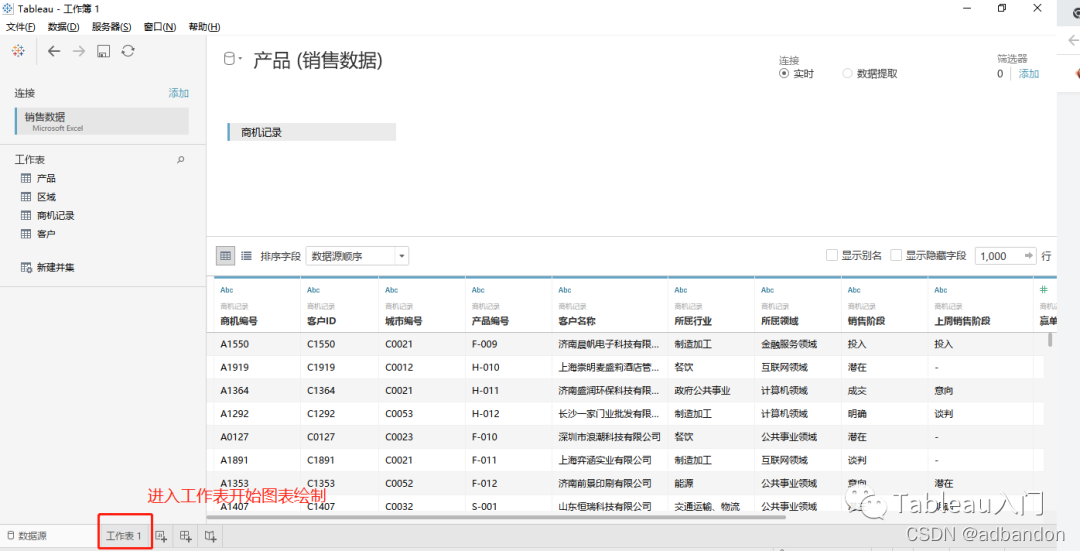The image size is (1080, 551).
Task: Click the Abc type icon above 销售阶段
Action: point(854,291)
